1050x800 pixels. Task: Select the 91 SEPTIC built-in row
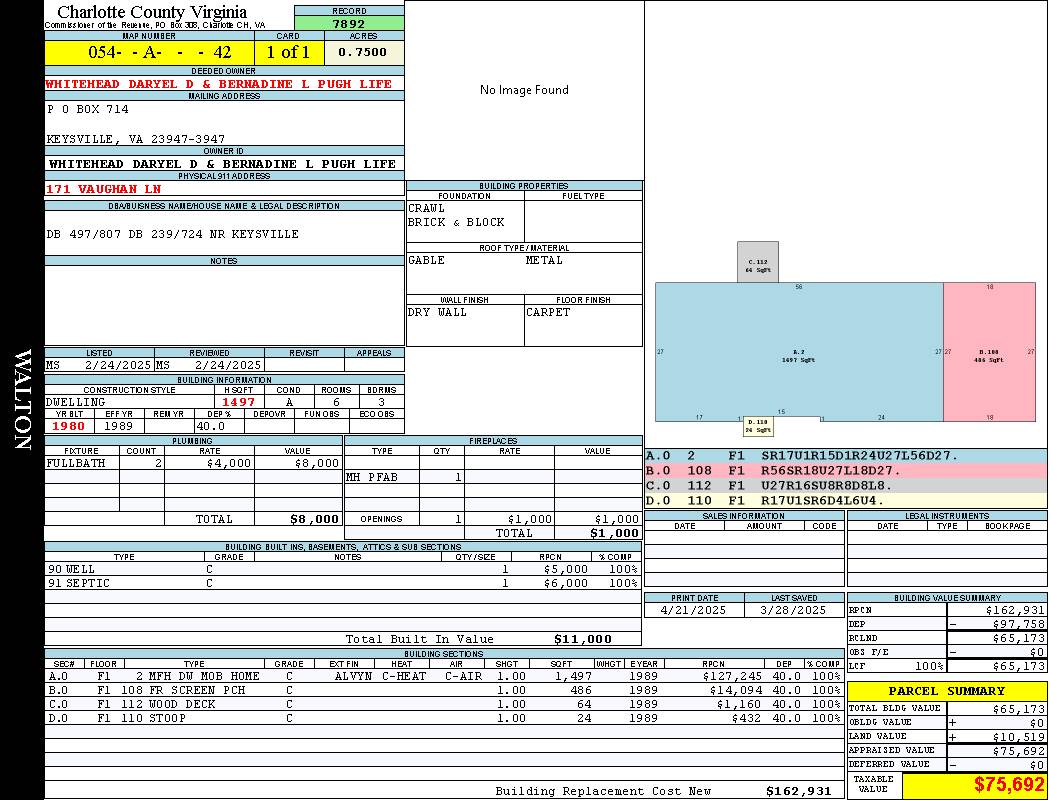(x=343, y=584)
